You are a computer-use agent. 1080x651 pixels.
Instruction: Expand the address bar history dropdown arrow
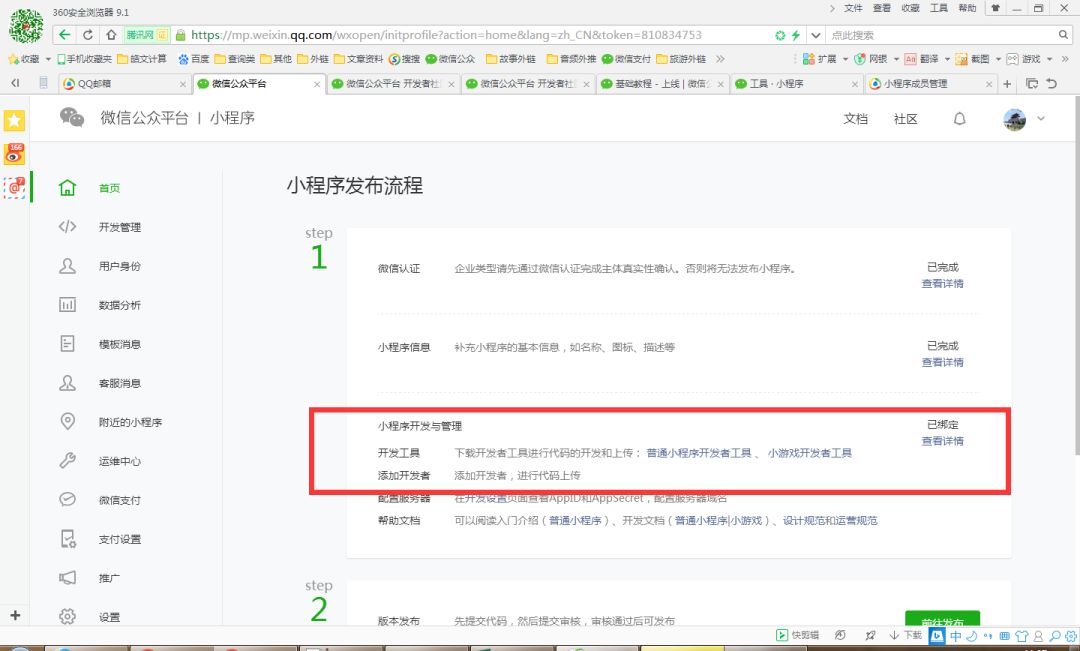[816, 35]
